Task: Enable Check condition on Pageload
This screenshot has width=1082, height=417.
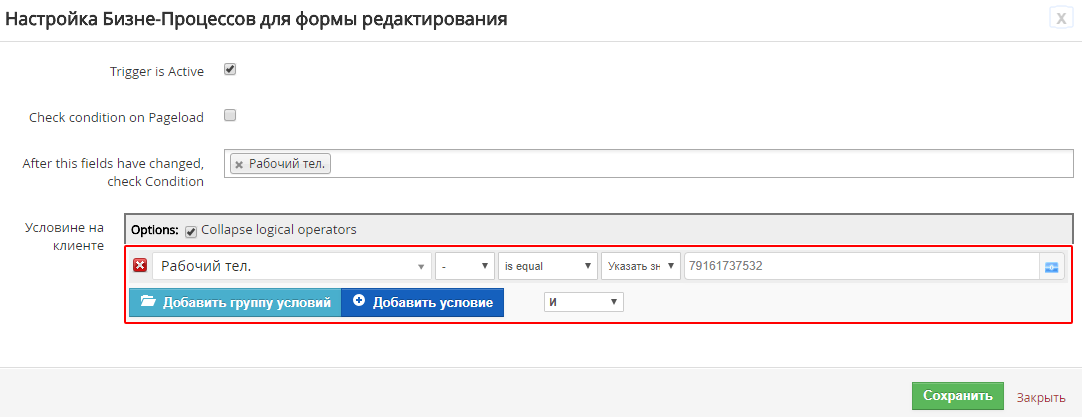Action: [230, 115]
